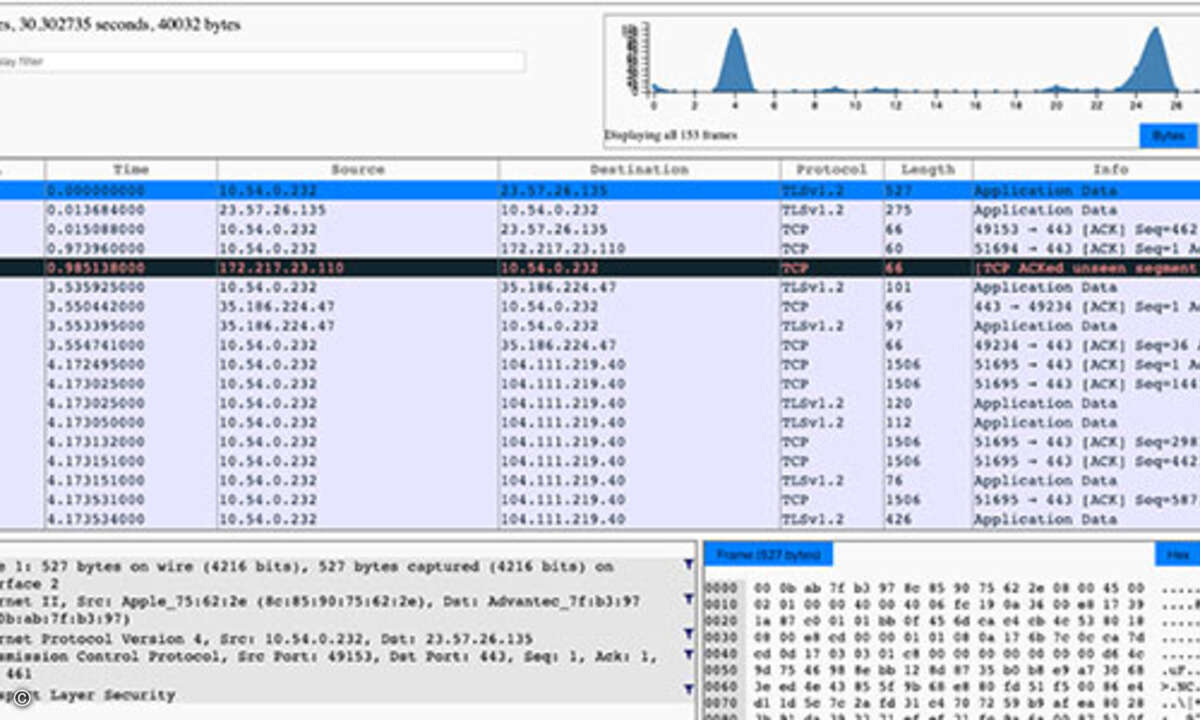Click the 'Displaying all 153 frames' text
This screenshot has width=1200, height=720.
[671, 135]
